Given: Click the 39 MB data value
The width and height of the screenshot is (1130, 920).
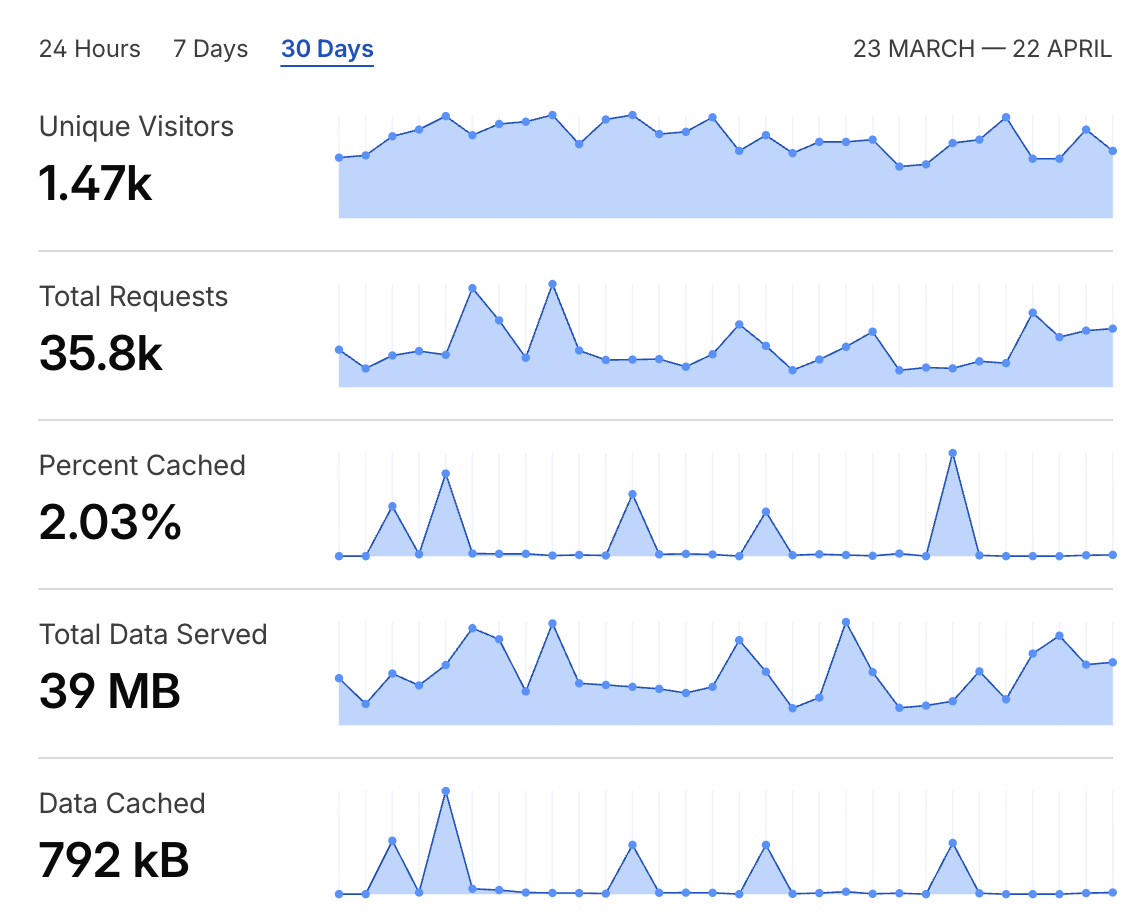Looking at the screenshot, I should coord(110,692).
